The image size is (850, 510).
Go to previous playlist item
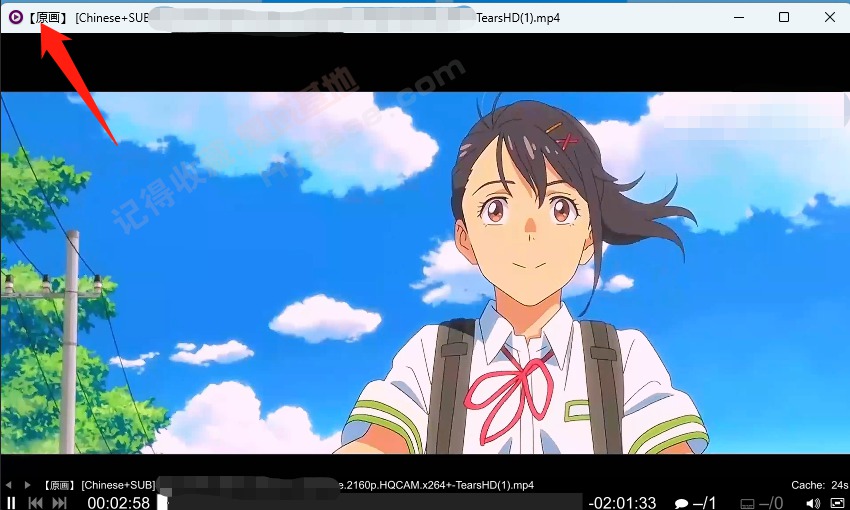click(x=8, y=485)
